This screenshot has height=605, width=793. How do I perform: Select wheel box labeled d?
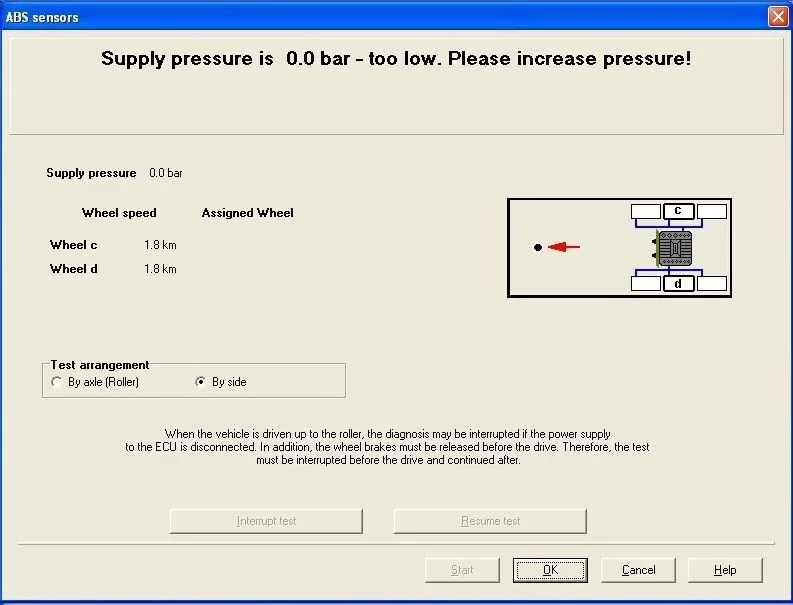point(678,283)
